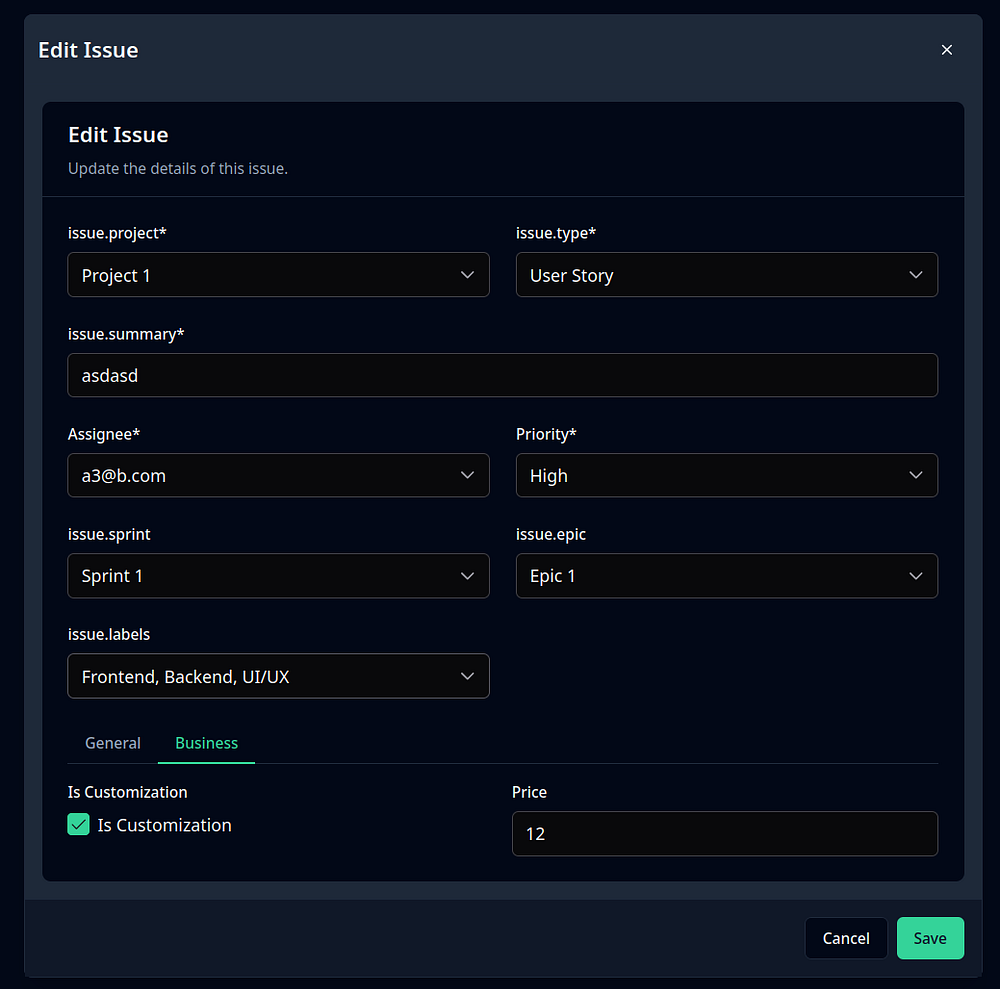Switch to the General tab

tap(113, 743)
